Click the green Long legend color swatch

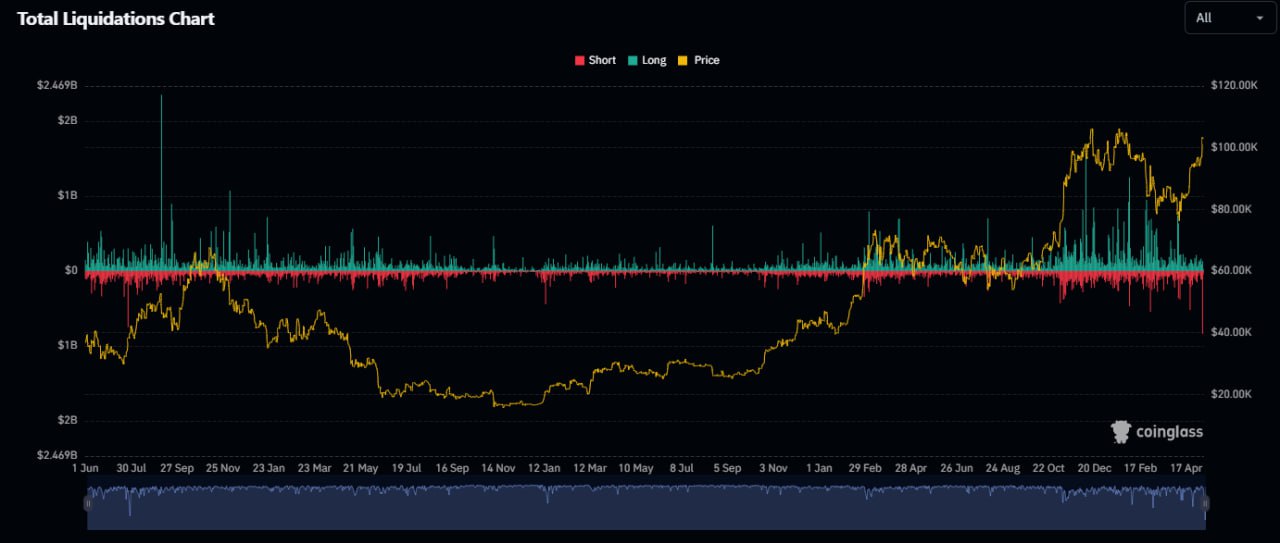[x=633, y=61]
